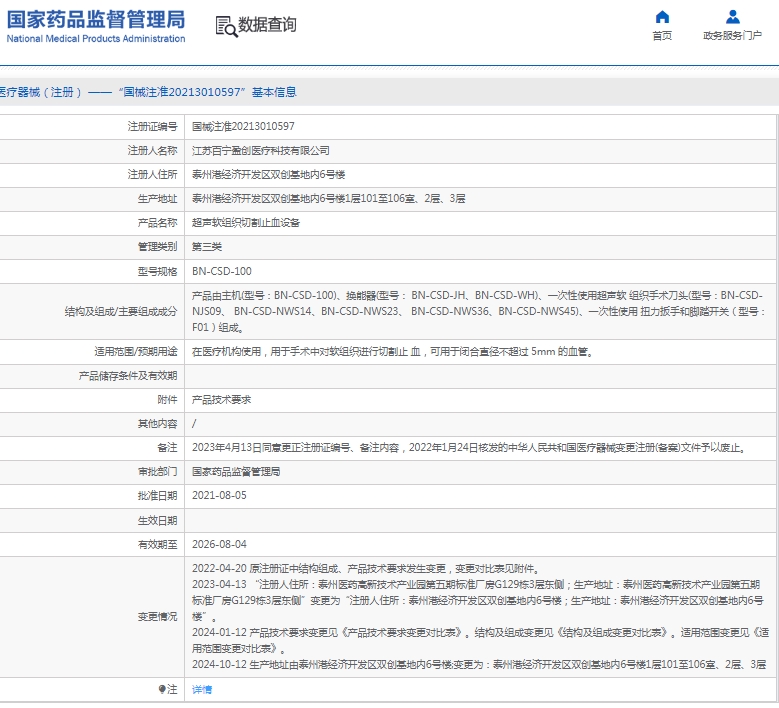
Task: Click the 2023-04-13 change record line
Action: (x=478, y=601)
